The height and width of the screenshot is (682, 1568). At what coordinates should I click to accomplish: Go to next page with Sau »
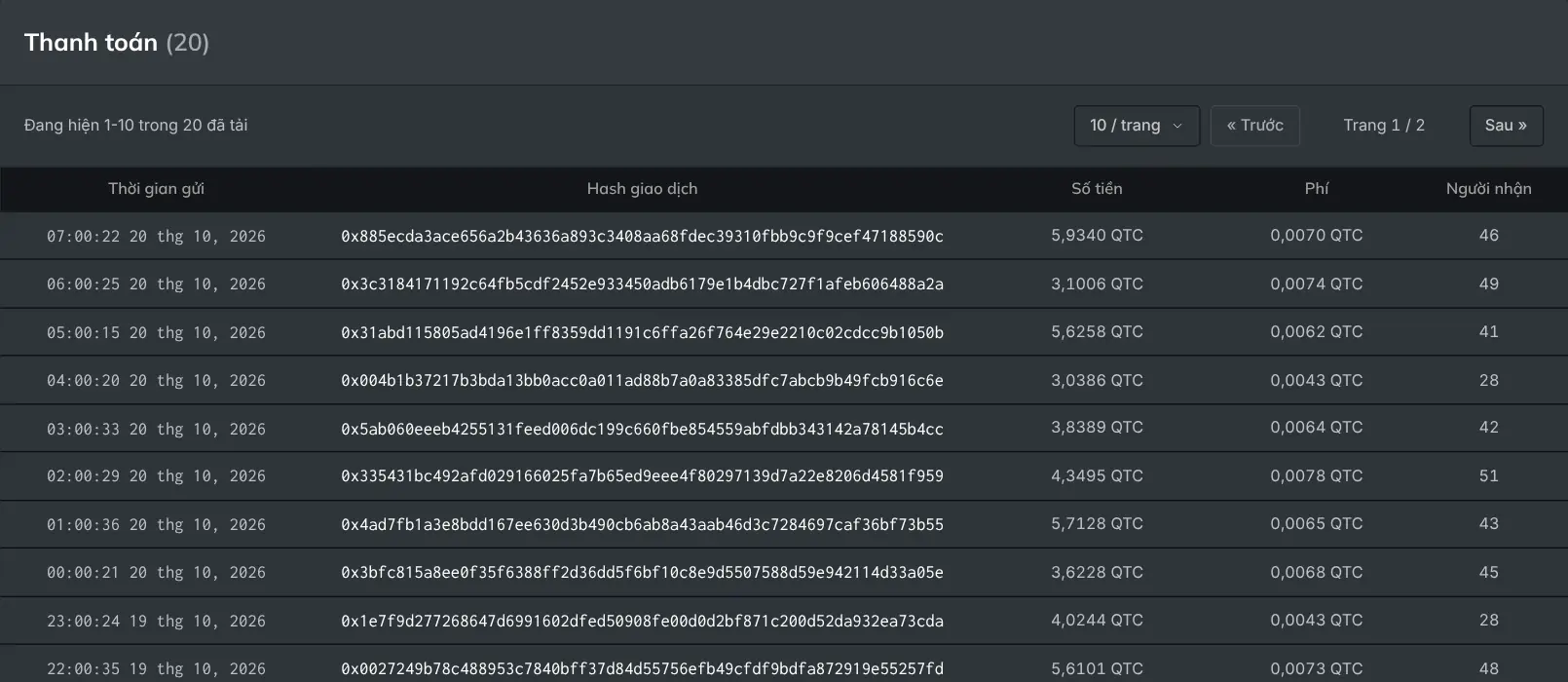(1506, 126)
